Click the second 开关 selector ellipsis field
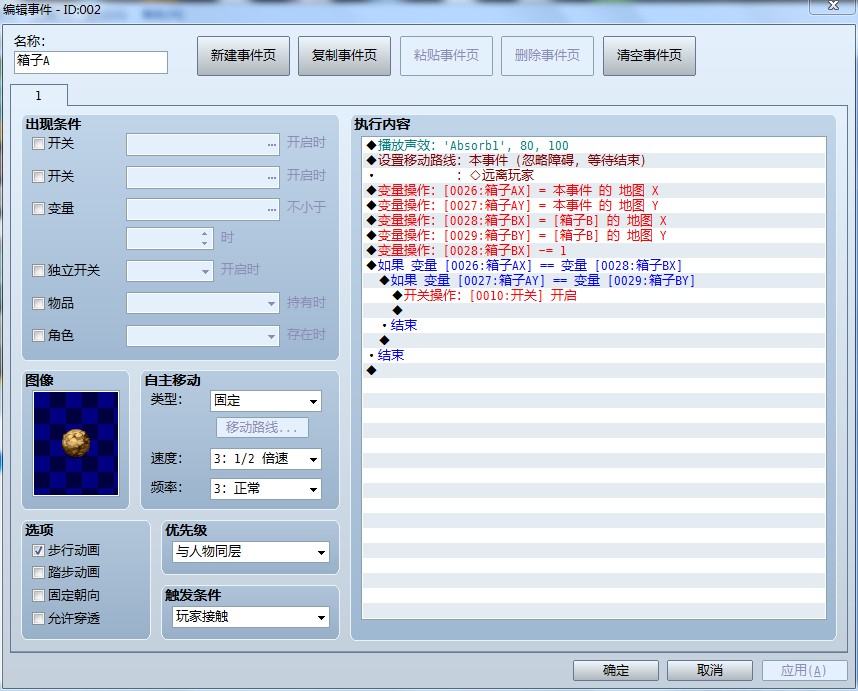Screen dimensions: 858x691 coord(203,177)
